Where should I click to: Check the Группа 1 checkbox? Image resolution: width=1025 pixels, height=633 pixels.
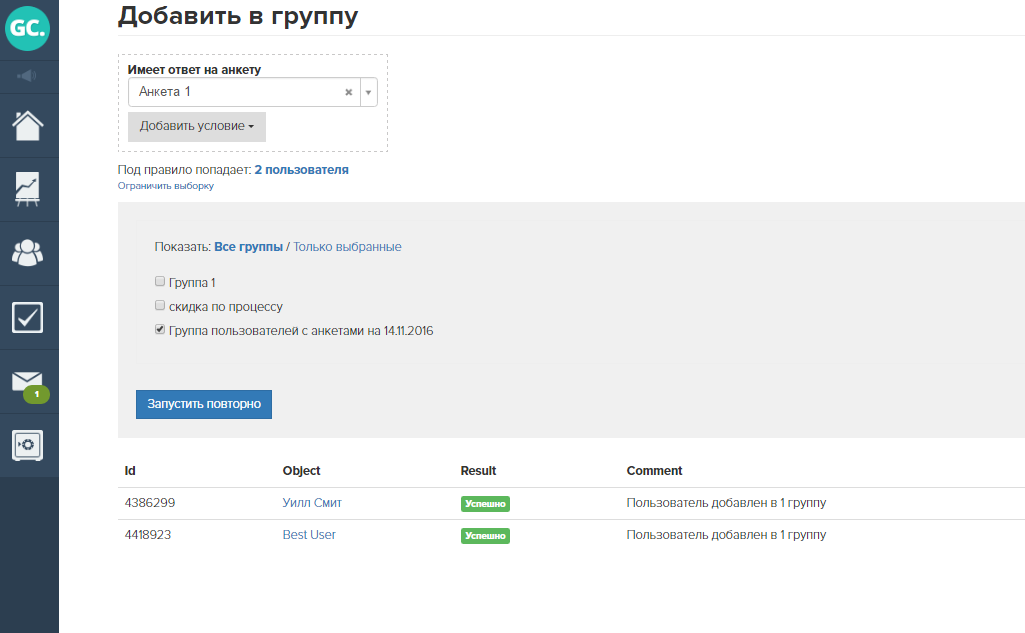(160, 281)
